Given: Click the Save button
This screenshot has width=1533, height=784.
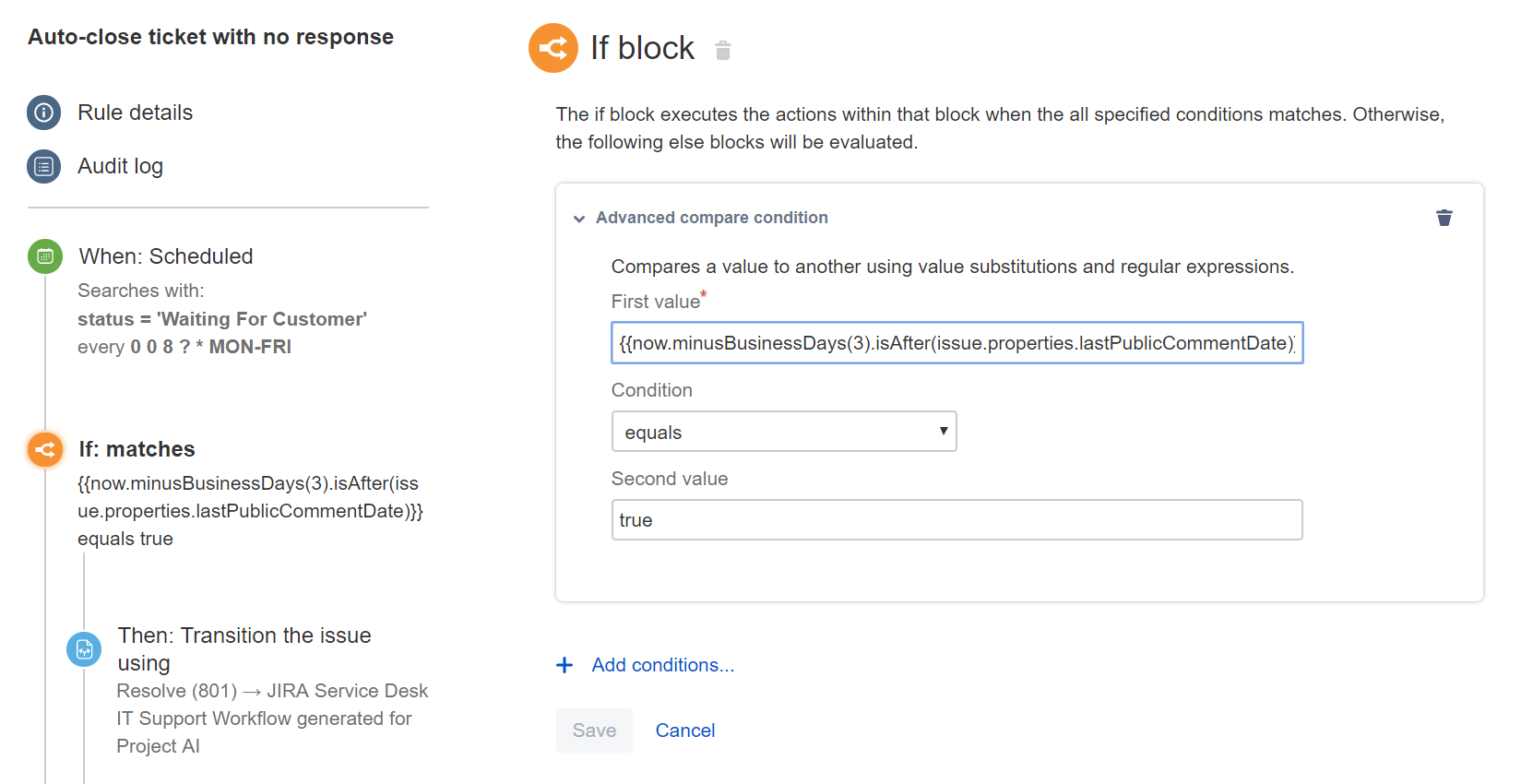Looking at the screenshot, I should click(594, 731).
